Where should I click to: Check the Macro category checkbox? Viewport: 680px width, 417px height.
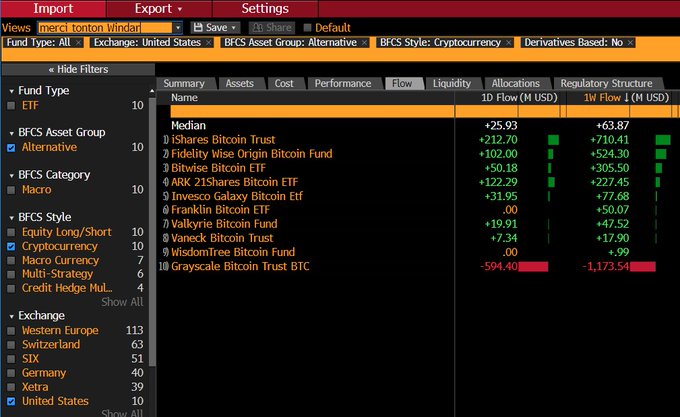tap(11, 190)
